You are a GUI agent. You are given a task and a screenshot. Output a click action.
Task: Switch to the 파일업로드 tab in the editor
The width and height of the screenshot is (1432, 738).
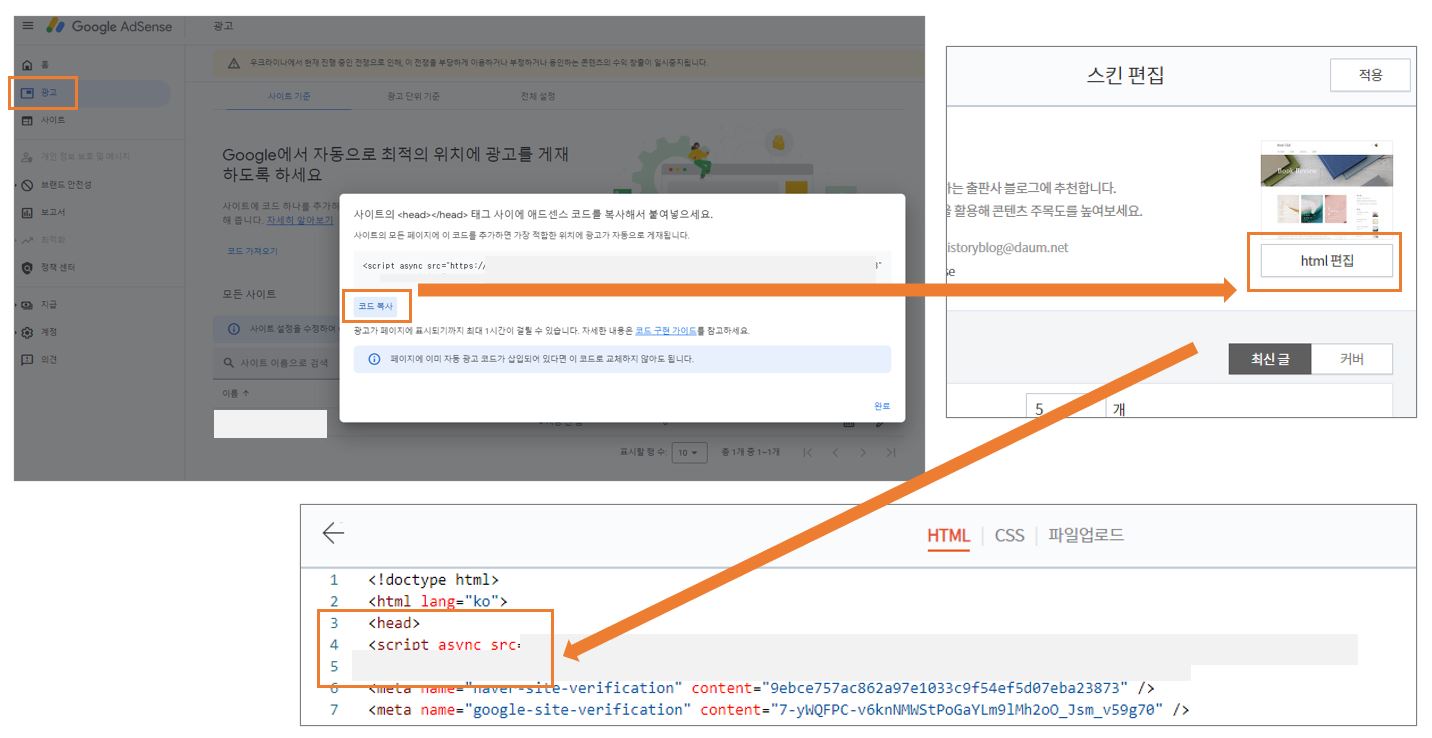pos(1086,535)
